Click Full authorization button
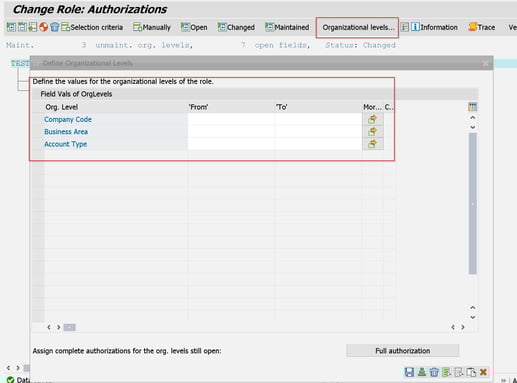 403,351
